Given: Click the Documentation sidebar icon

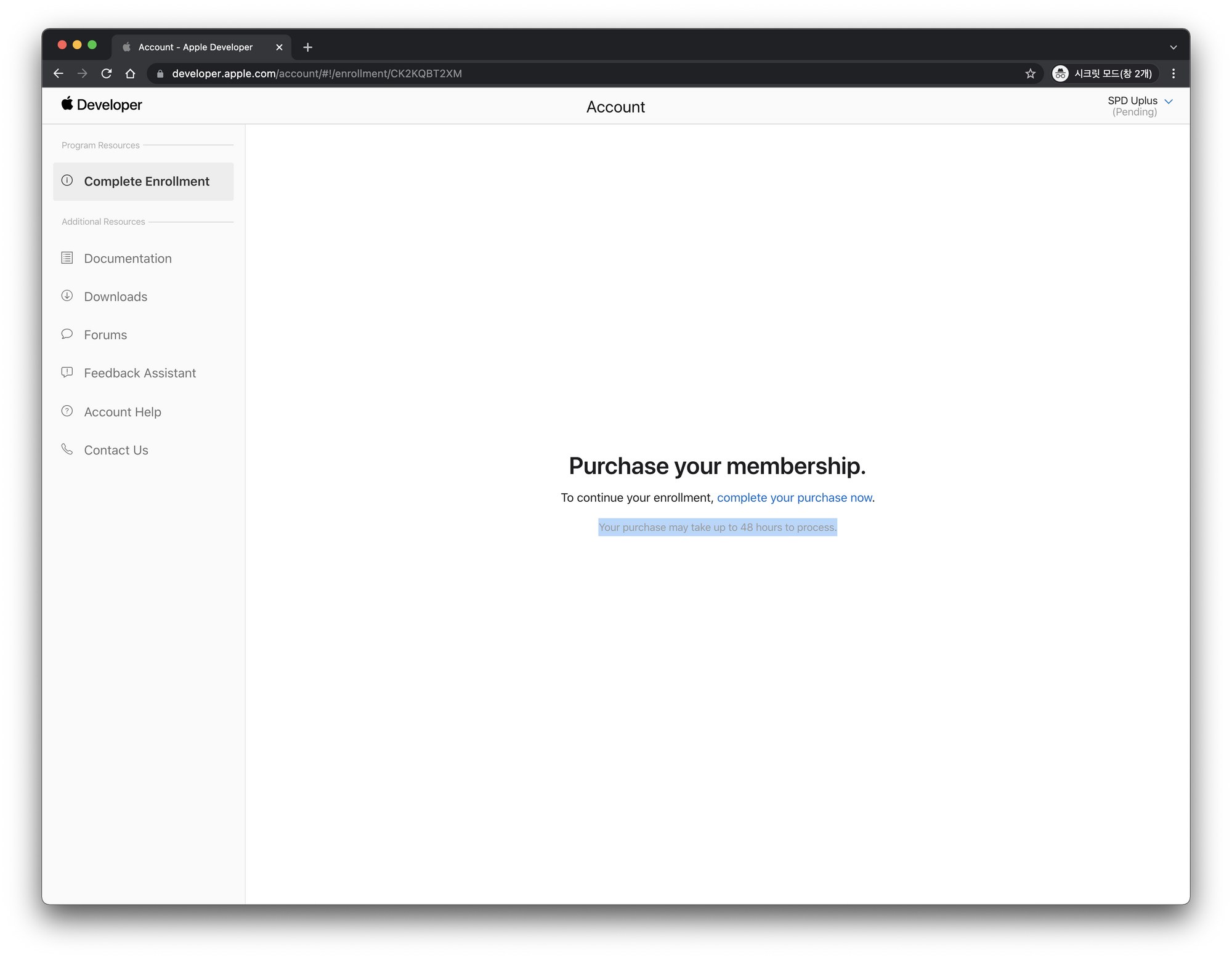Looking at the screenshot, I should [67, 258].
